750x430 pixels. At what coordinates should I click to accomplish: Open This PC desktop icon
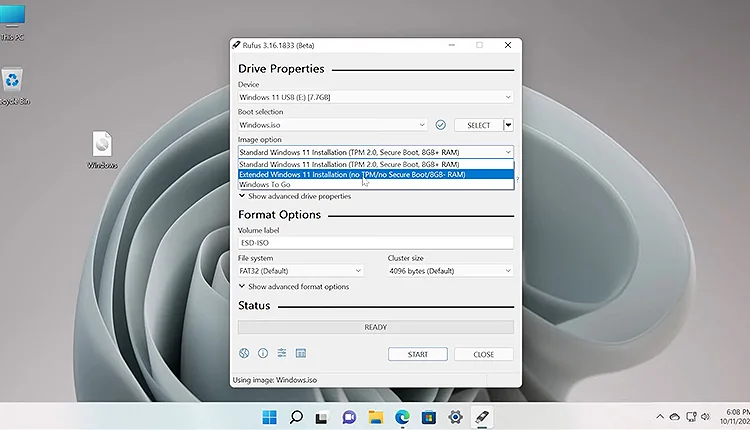pos(12,22)
